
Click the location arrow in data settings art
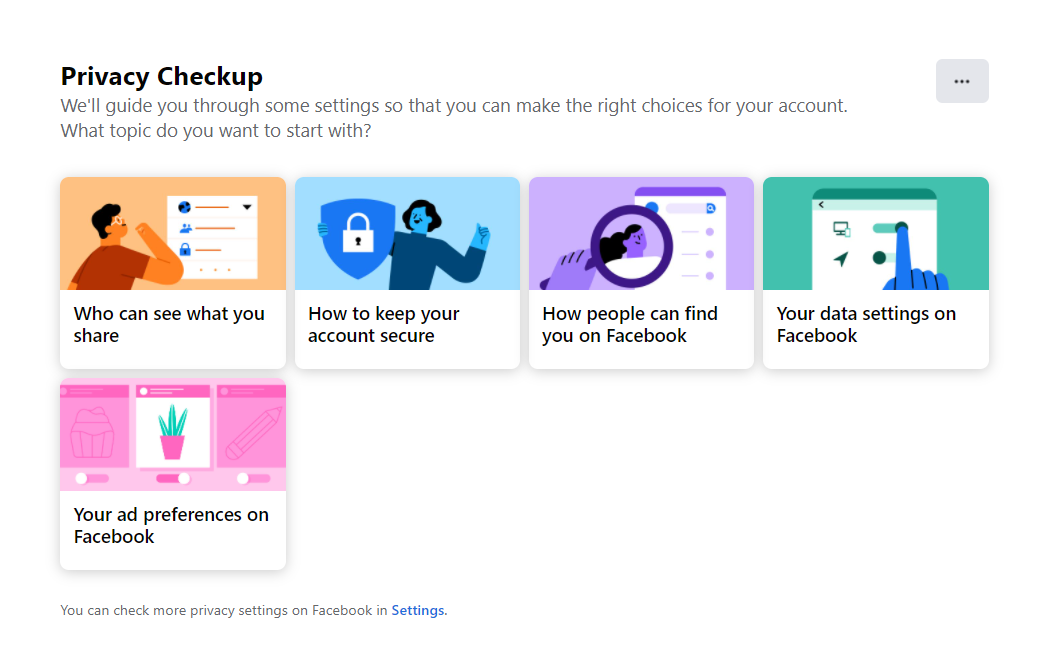pos(840,259)
